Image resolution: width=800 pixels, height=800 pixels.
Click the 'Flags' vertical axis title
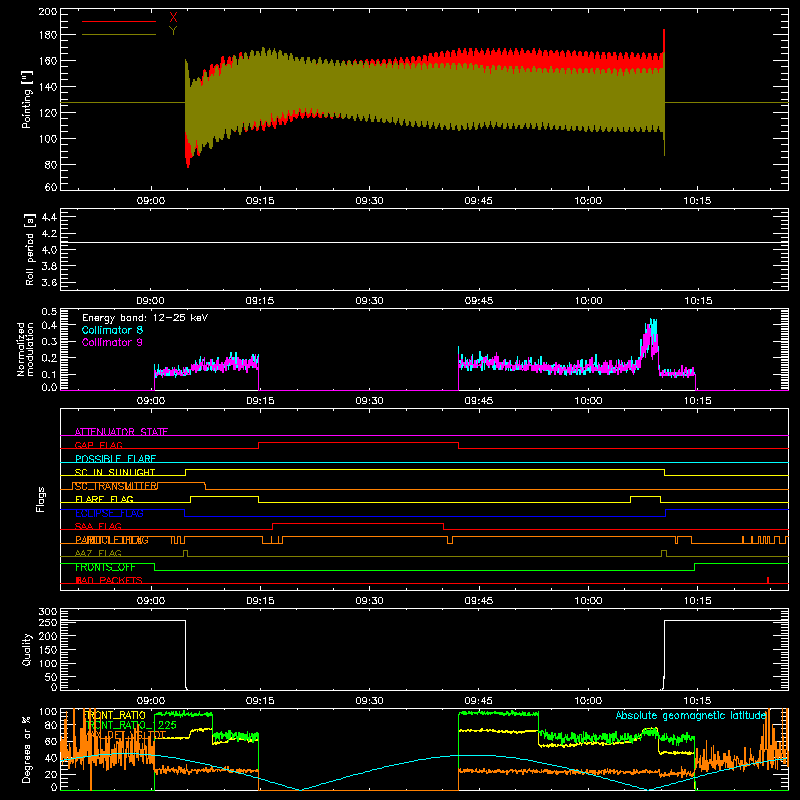(x=41, y=499)
